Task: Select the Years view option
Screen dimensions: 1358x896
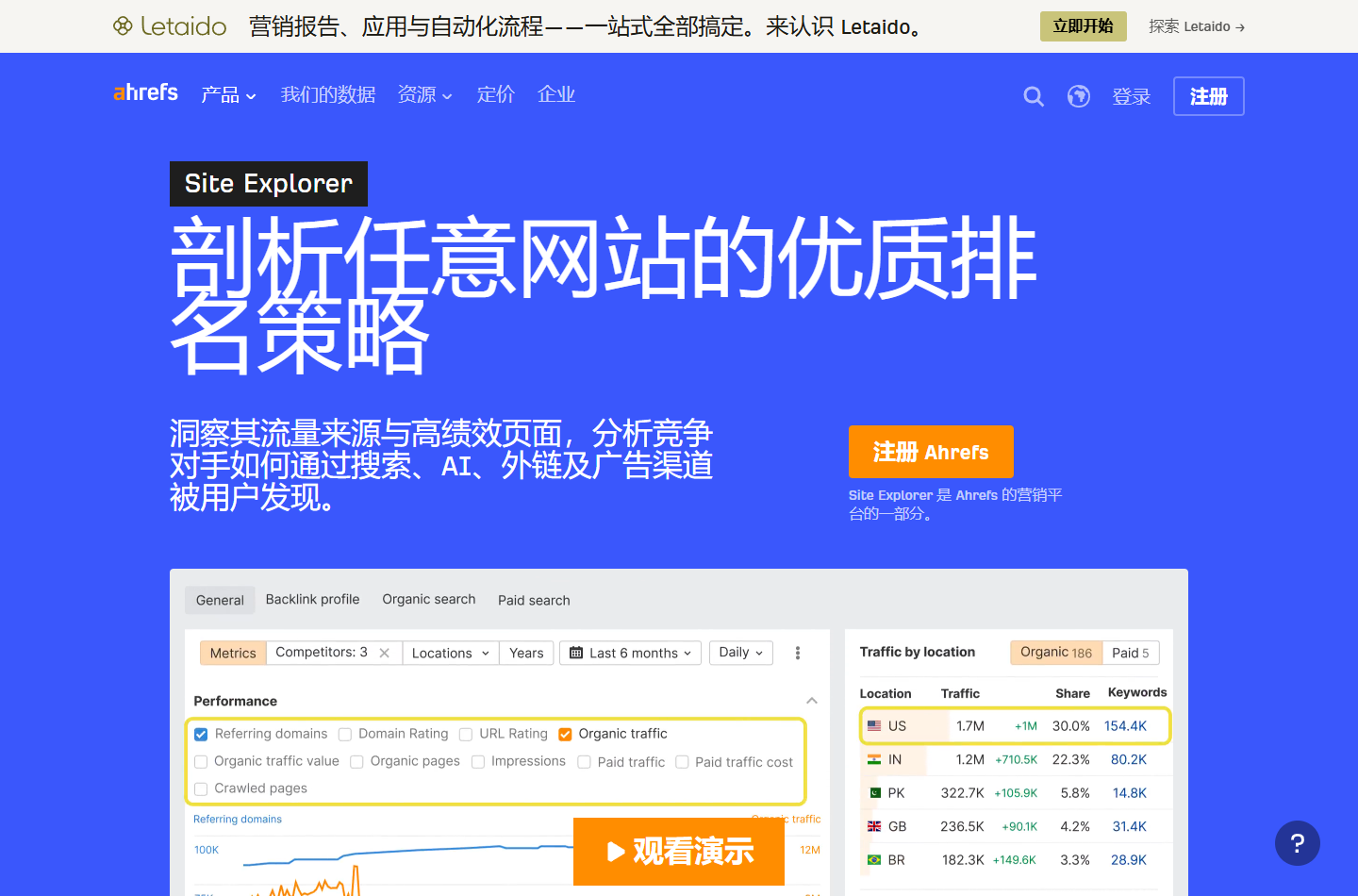Action: tap(526, 653)
